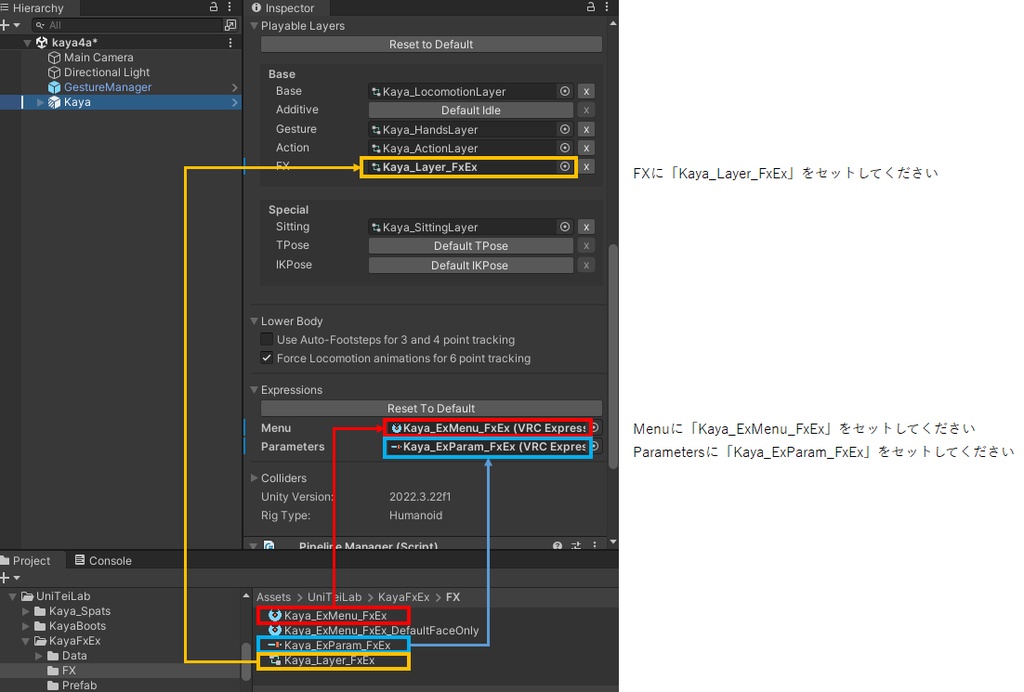Click the Hierarchy panel lock icon

tap(214, 7)
